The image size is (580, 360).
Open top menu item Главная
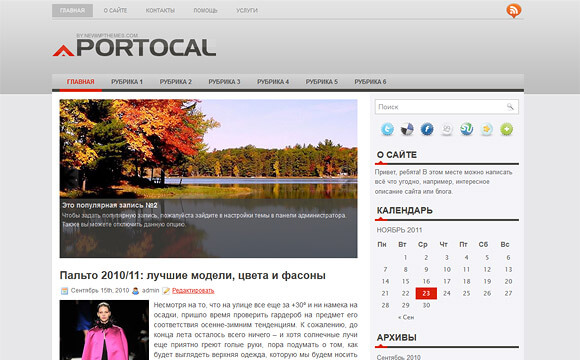click(x=72, y=10)
